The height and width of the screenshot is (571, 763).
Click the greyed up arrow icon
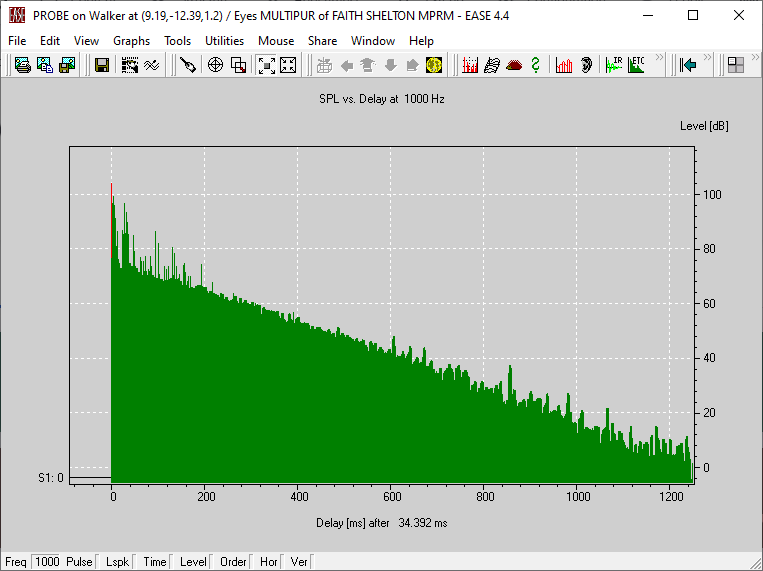(x=368, y=65)
